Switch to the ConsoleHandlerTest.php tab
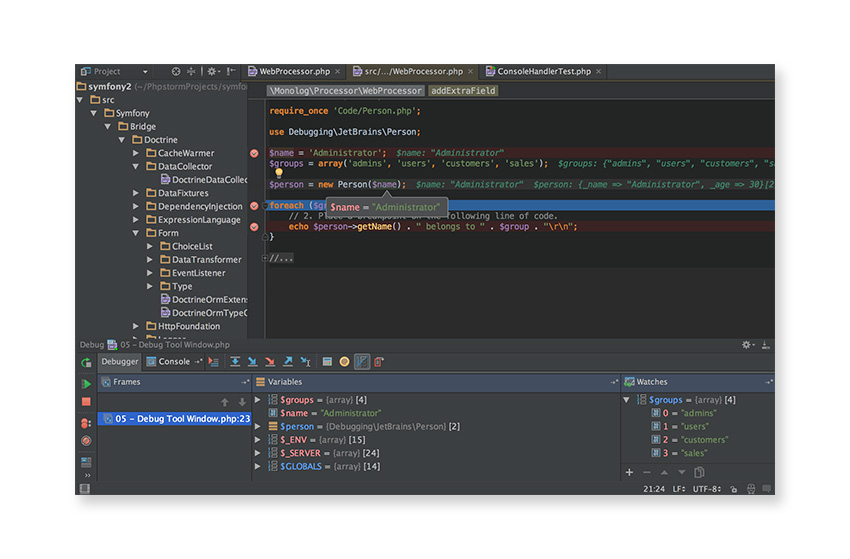The height and width of the screenshot is (559, 850). point(544,72)
